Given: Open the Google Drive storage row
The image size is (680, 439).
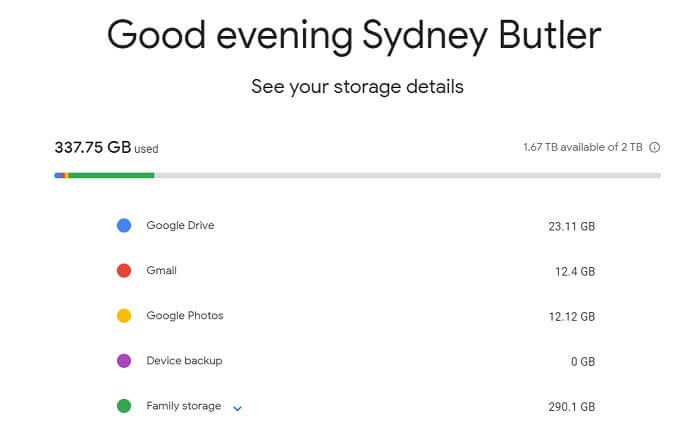Looking at the screenshot, I should click(x=180, y=226).
